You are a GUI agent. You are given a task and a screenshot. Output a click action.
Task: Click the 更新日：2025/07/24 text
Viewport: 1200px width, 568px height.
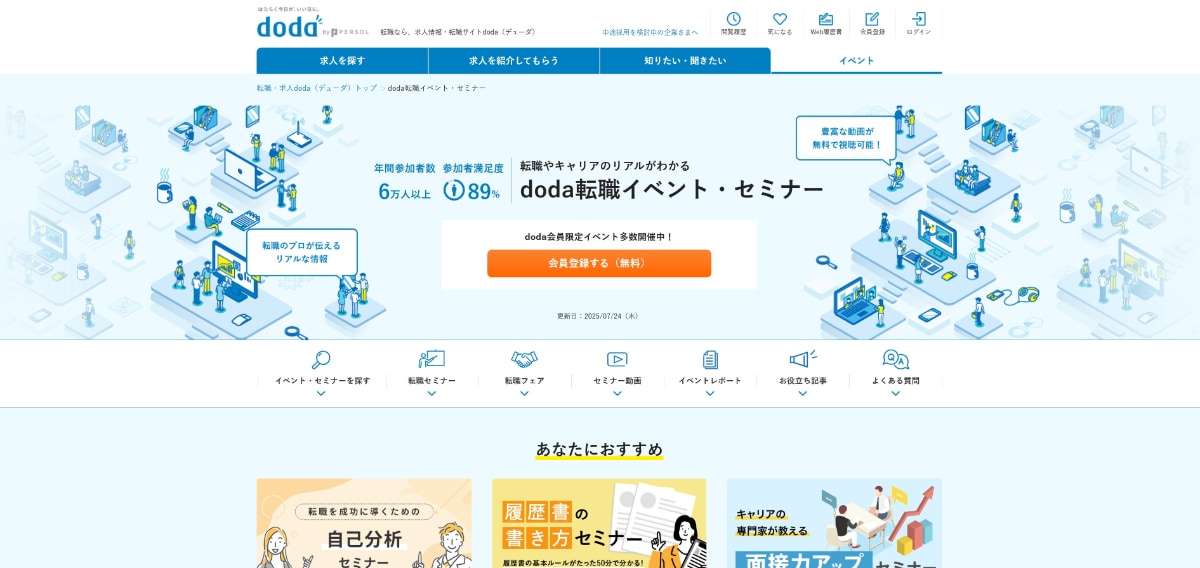click(x=598, y=316)
